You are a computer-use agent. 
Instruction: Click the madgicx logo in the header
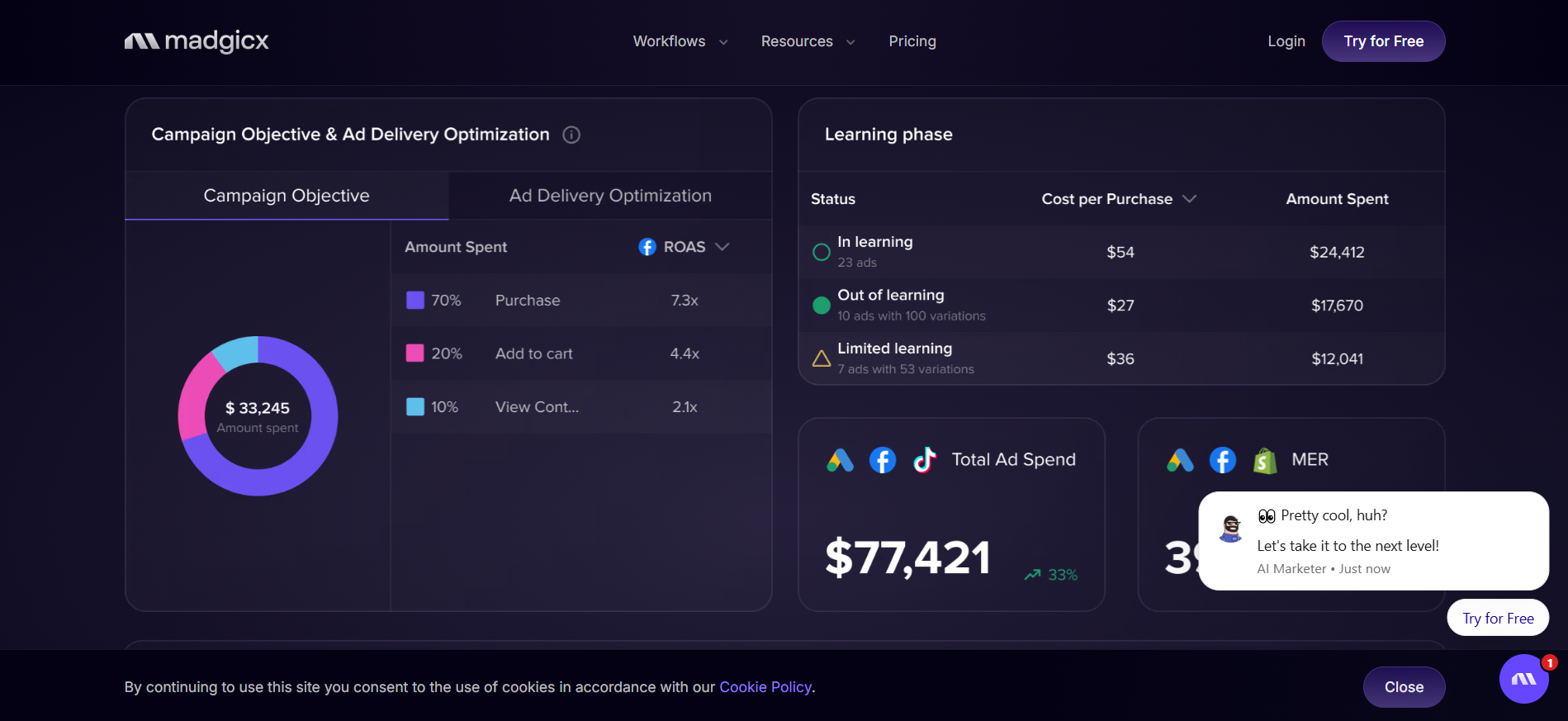click(x=197, y=40)
